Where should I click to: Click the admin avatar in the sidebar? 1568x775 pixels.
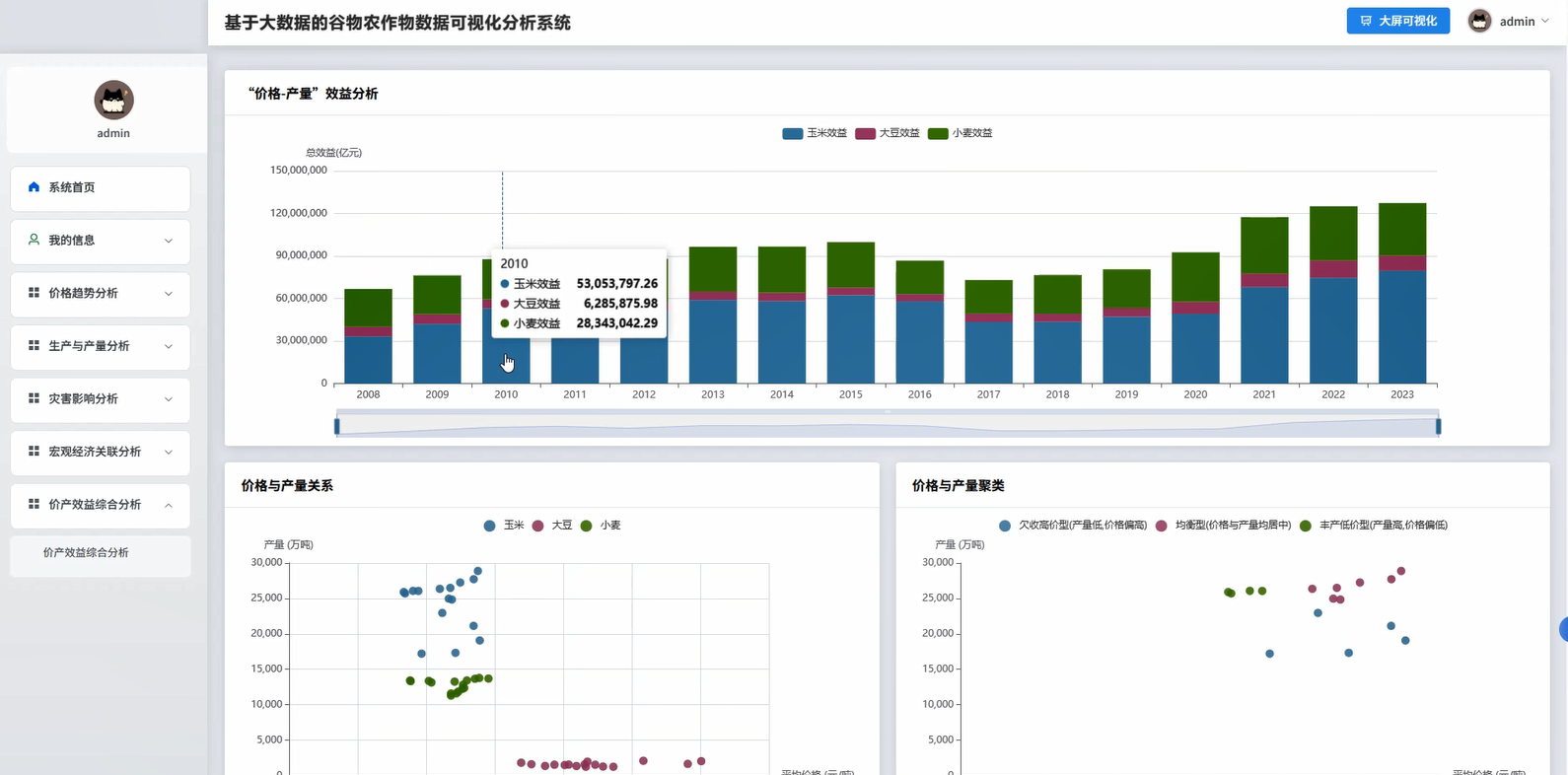click(113, 100)
